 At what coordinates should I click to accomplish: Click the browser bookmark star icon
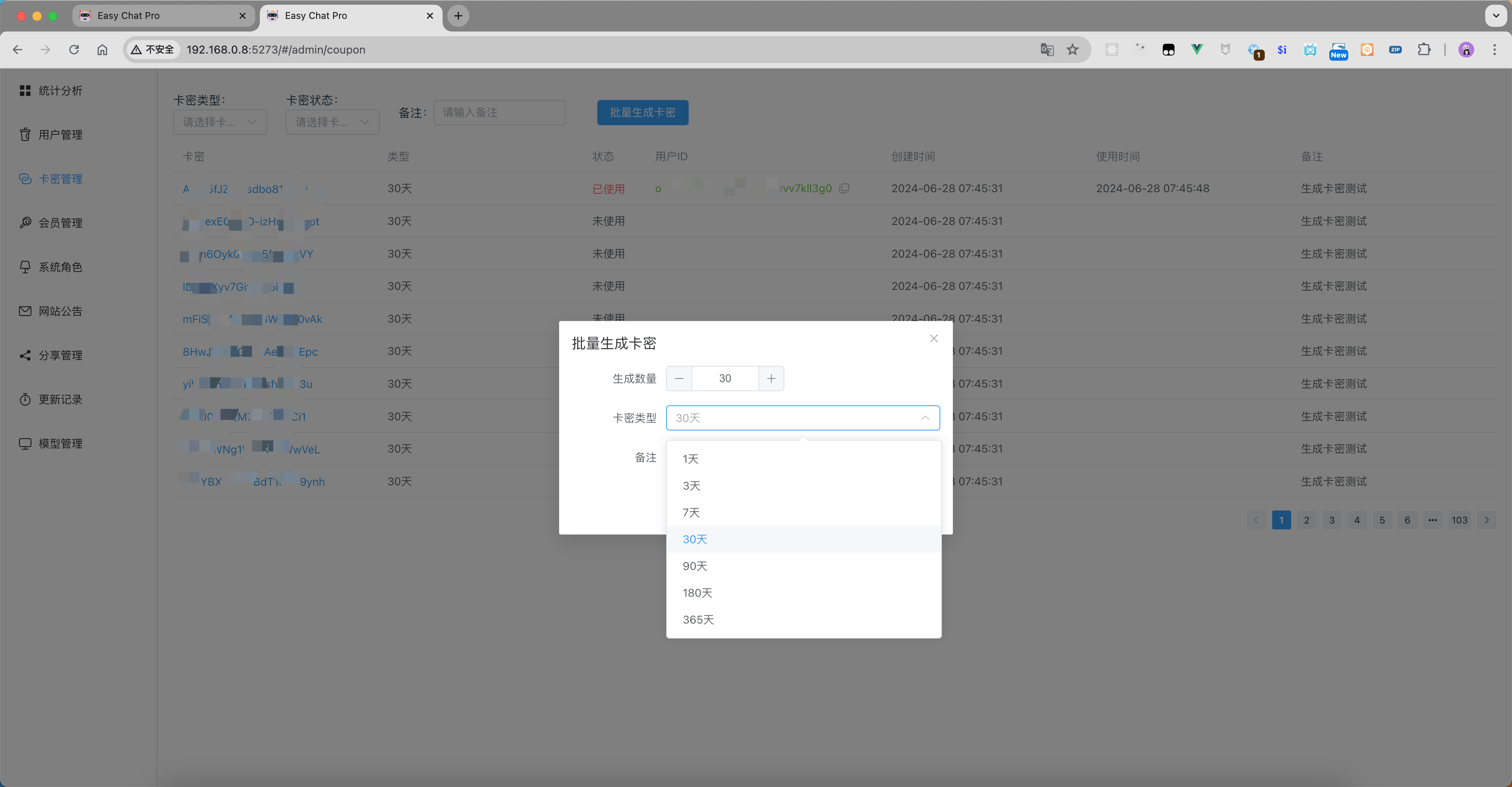[1072, 50]
